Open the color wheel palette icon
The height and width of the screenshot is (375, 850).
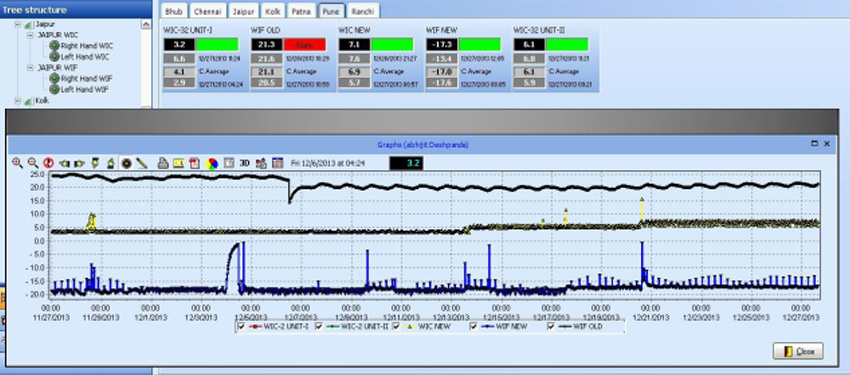click(211, 163)
